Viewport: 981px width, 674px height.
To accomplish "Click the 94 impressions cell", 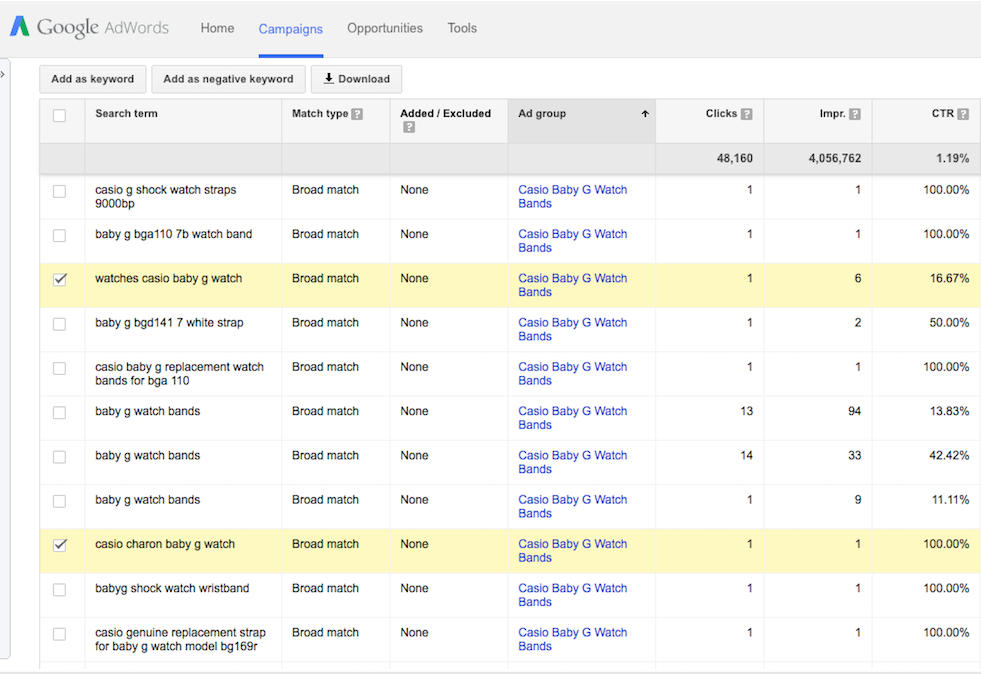I will point(855,411).
